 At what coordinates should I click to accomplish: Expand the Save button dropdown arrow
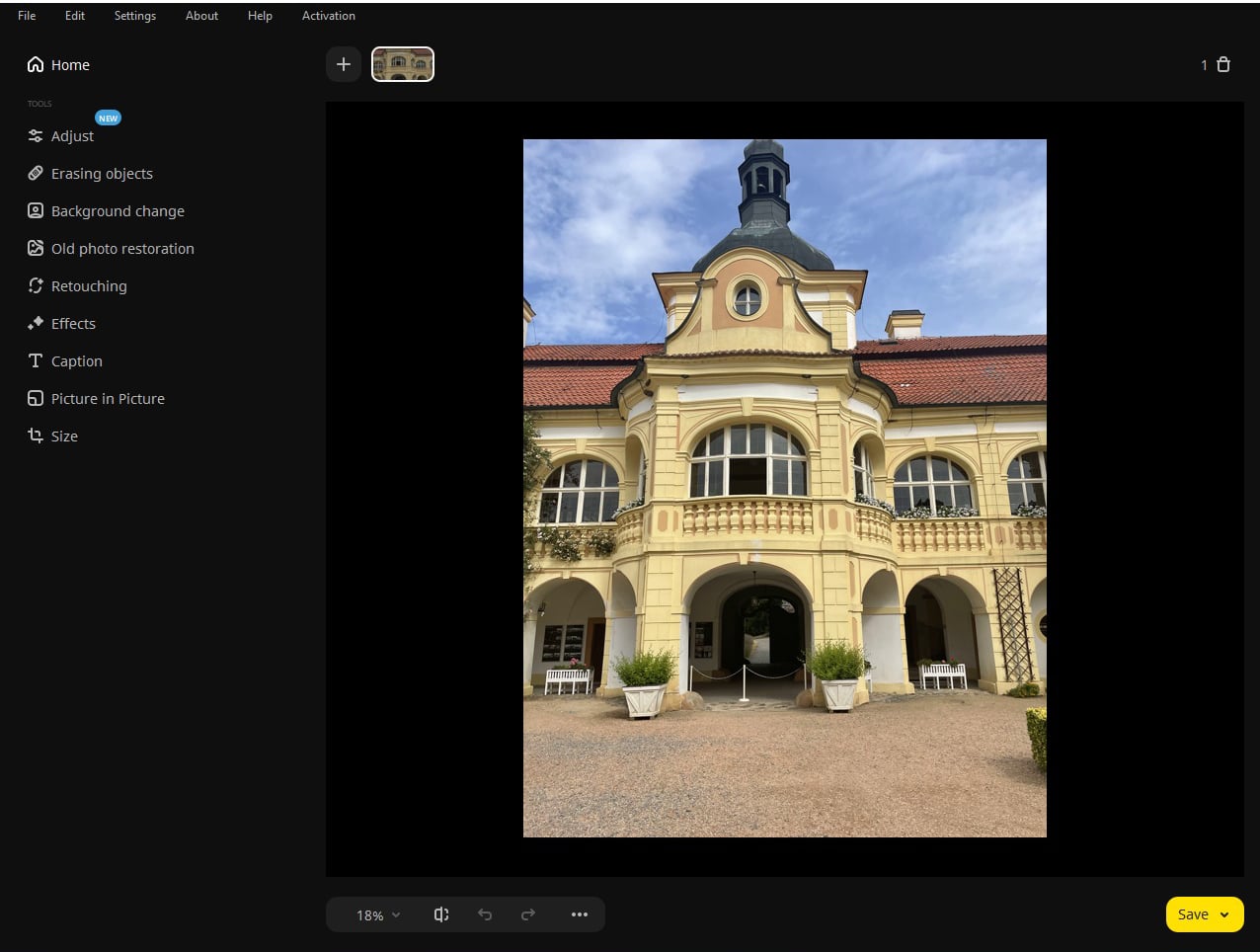1222,914
